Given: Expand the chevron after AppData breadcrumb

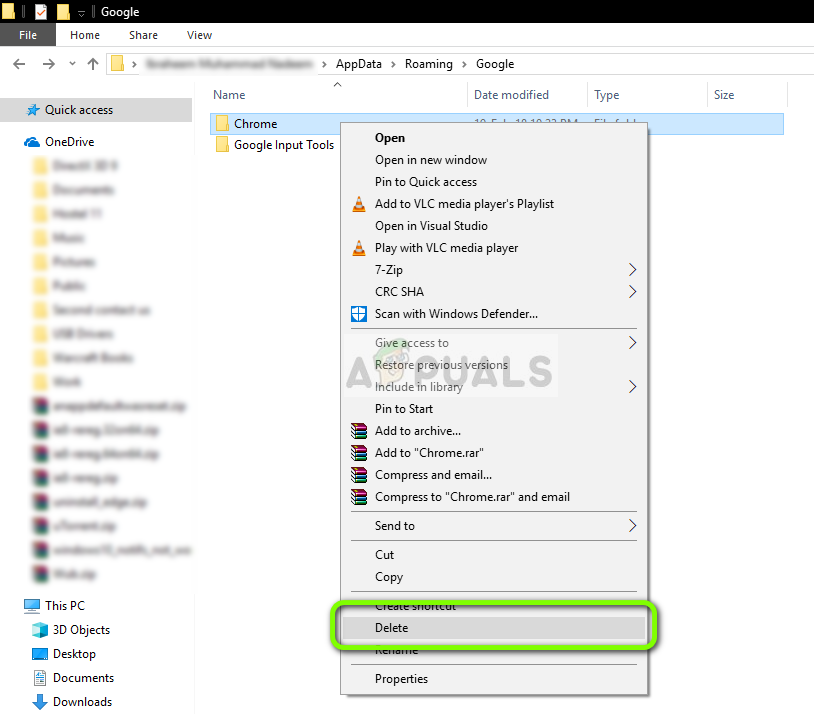Looking at the screenshot, I should point(393,64).
